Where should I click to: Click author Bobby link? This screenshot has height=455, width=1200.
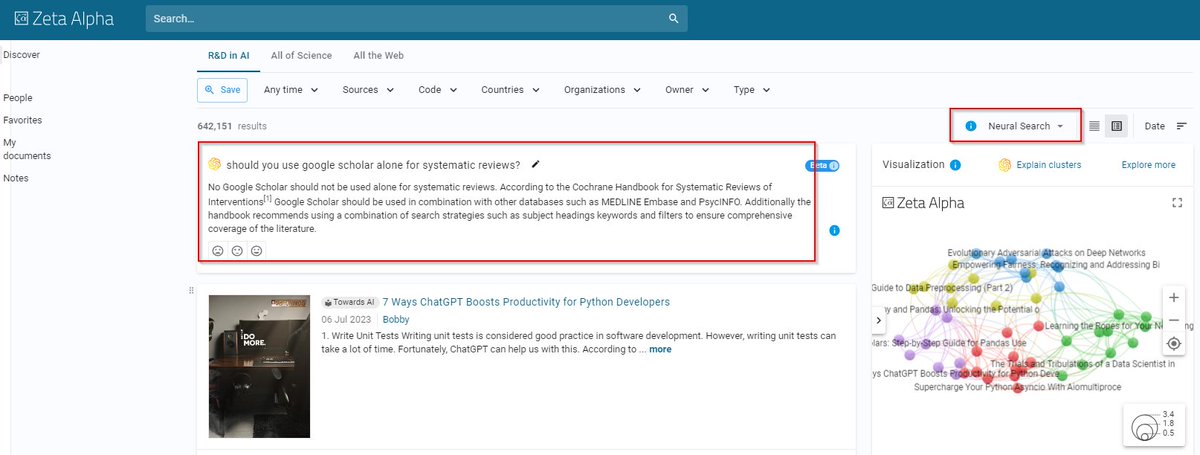click(396, 319)
